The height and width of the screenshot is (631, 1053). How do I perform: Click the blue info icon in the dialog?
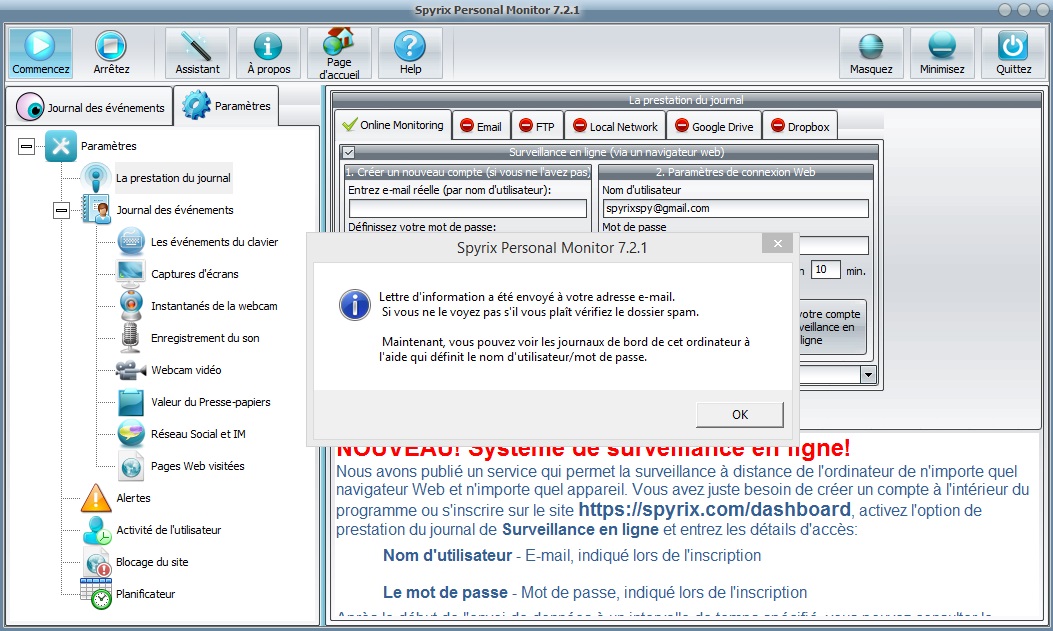(x=355, y=305)
